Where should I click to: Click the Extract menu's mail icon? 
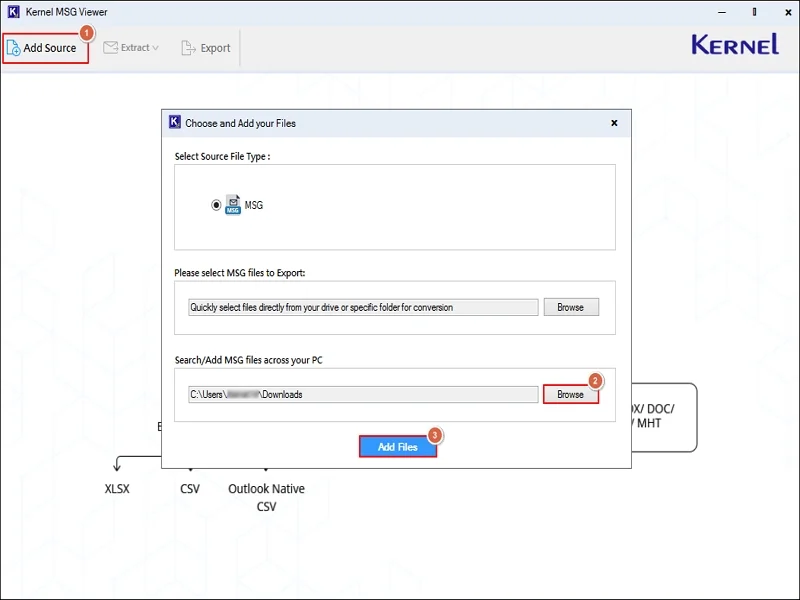click(x=112, y=47)
